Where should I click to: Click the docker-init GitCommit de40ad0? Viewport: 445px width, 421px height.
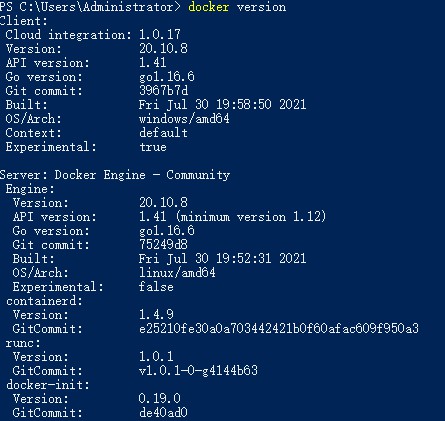[x=163, y=413]
